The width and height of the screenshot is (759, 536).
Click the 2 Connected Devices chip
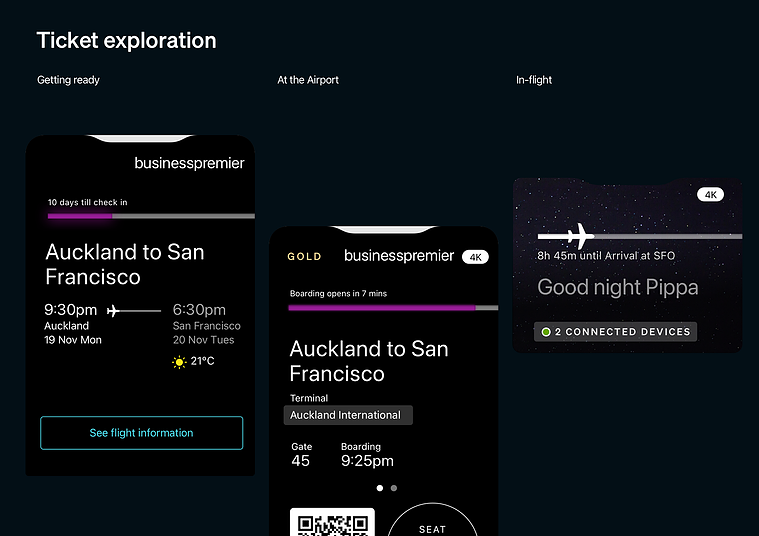point(615,332)
